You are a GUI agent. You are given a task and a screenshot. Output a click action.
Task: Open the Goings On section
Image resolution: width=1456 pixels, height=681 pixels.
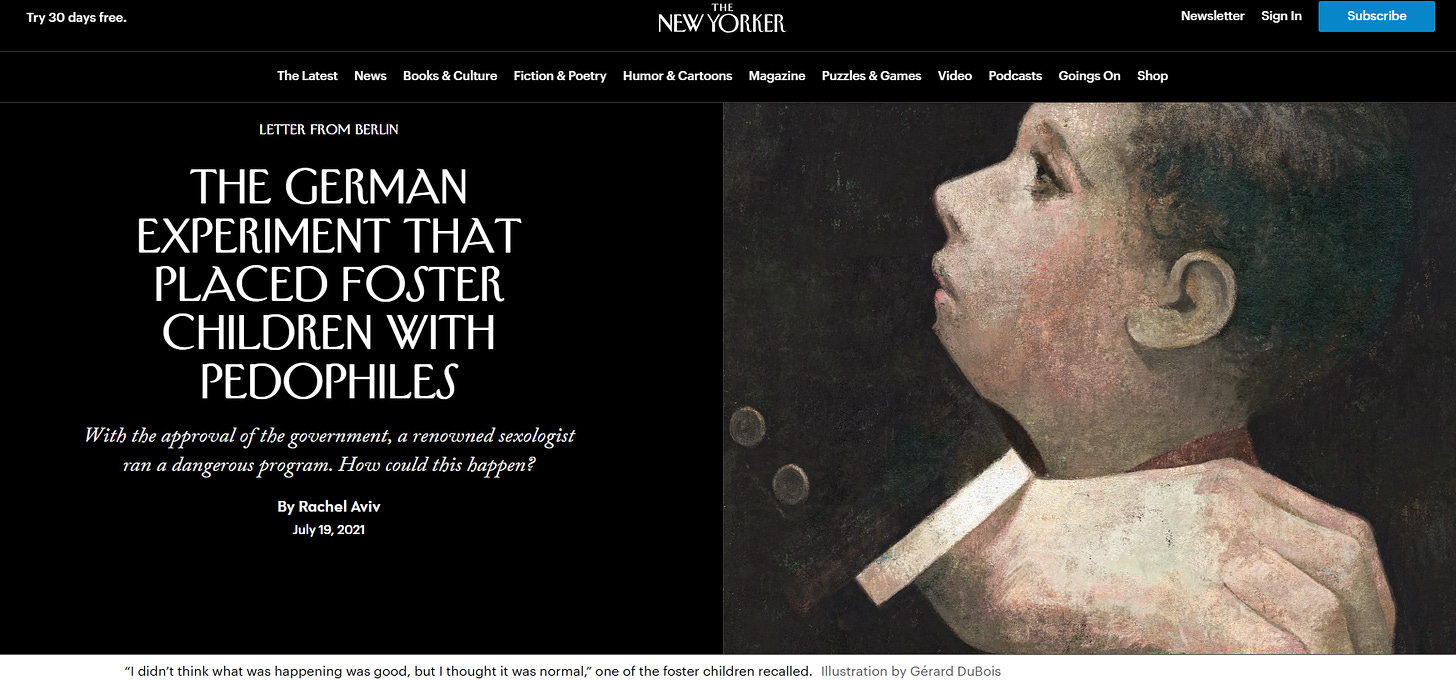(1089, 76)
